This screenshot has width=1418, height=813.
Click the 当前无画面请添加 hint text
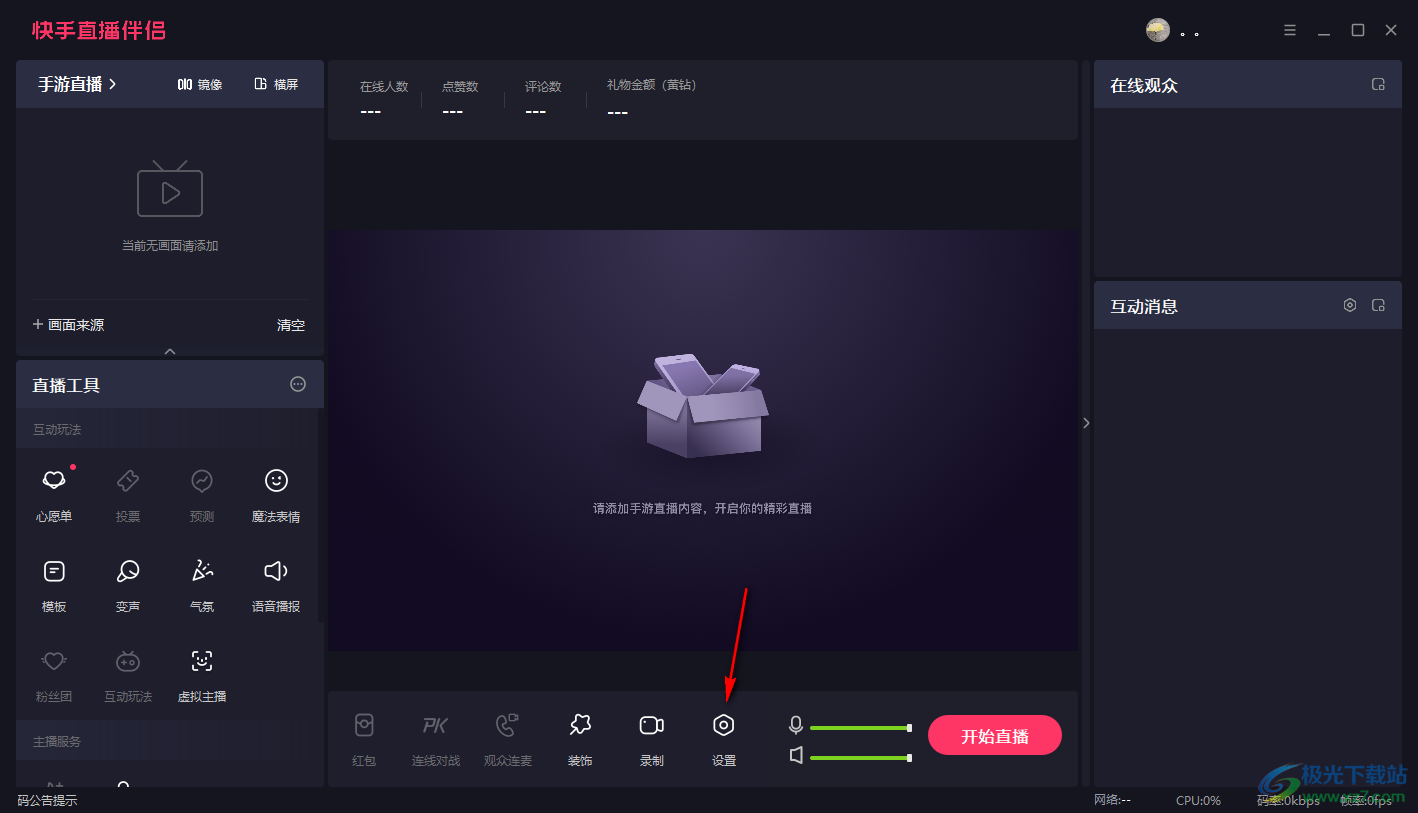170,245
